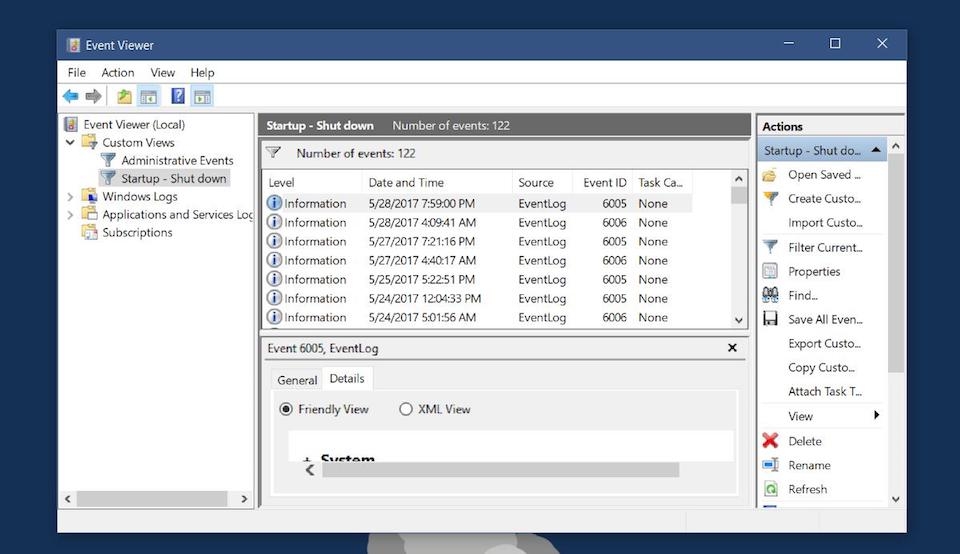Expand Applications and Services Logs node

(x=70, y=214)
